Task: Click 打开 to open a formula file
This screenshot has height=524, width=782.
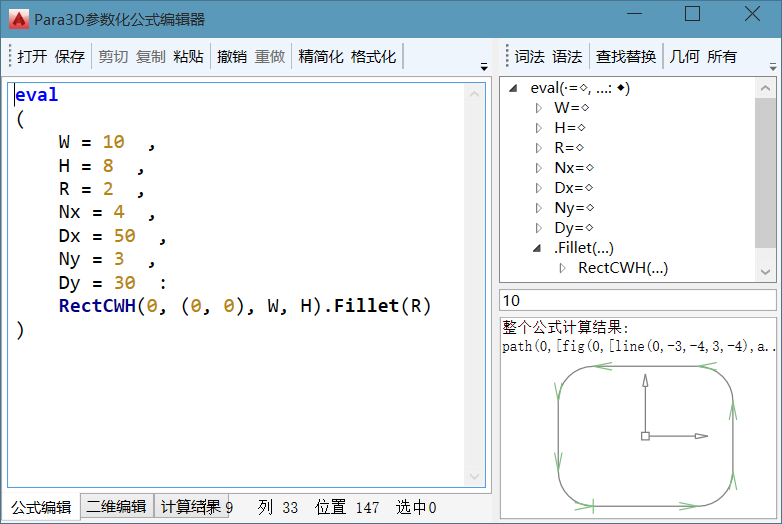Action: click(32, 56)
